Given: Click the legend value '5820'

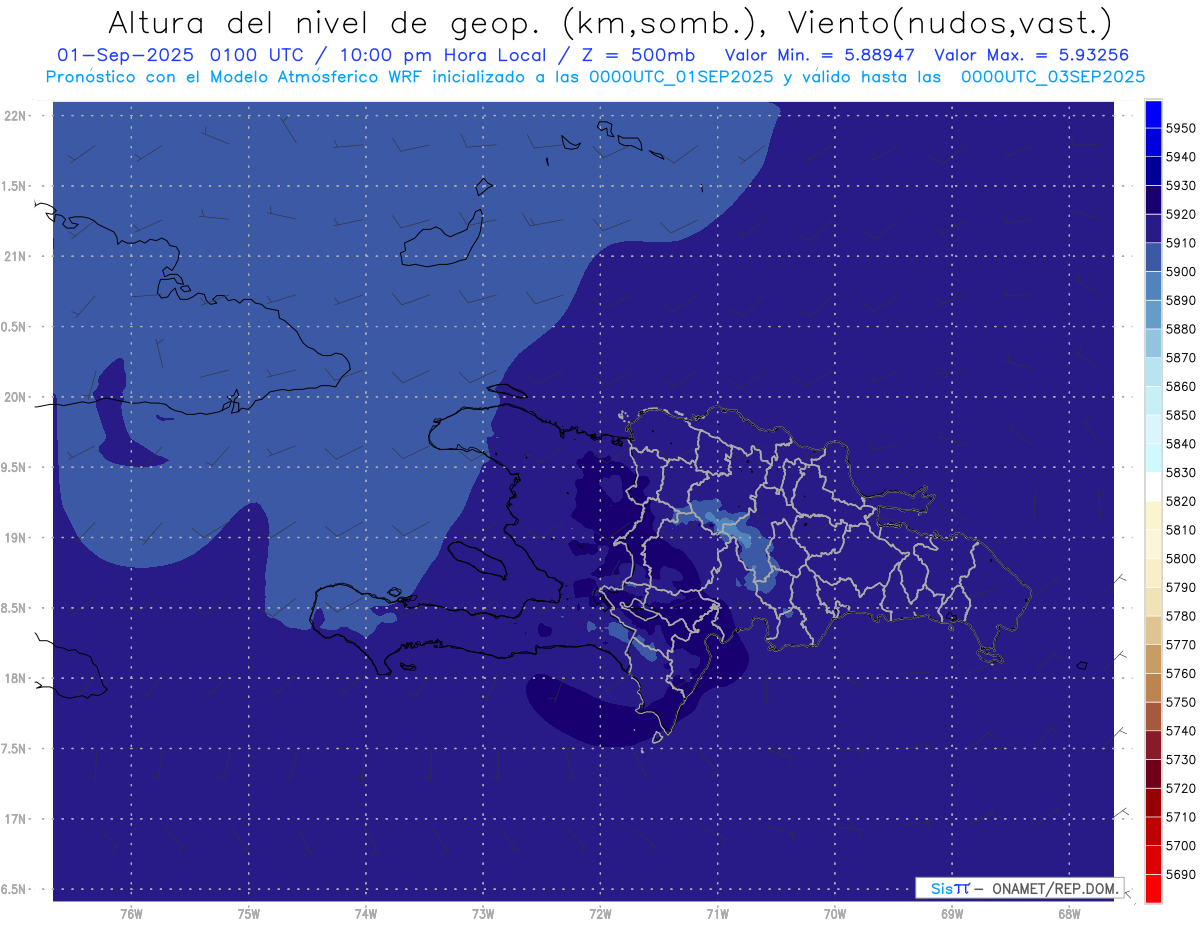Looking at the screenshot, I should click(1180, 501).
